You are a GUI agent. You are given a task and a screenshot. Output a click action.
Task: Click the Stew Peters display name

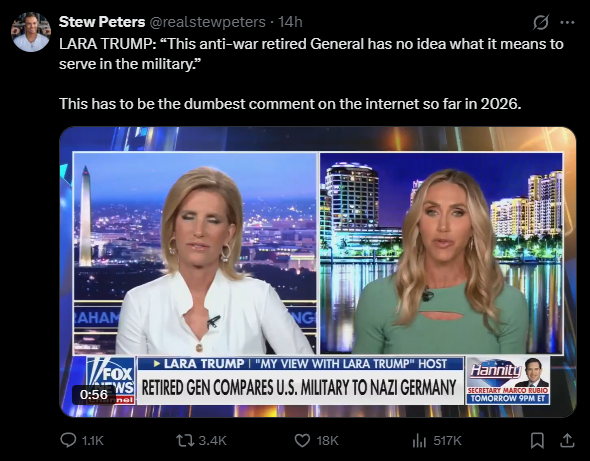point(102,22)
